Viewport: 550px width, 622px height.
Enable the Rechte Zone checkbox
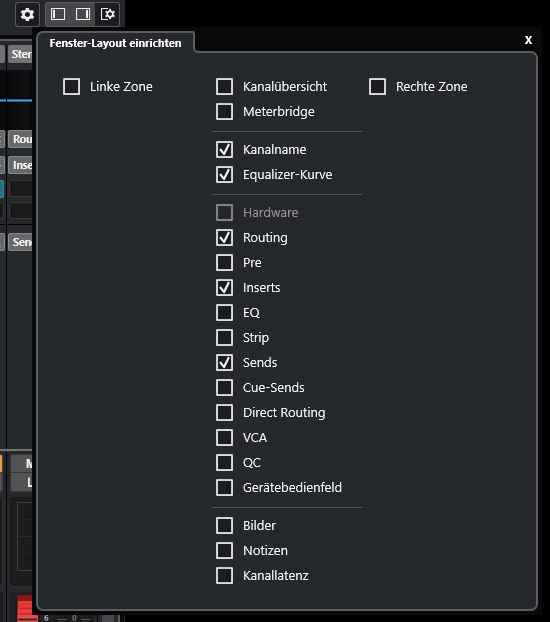point(377,86)
